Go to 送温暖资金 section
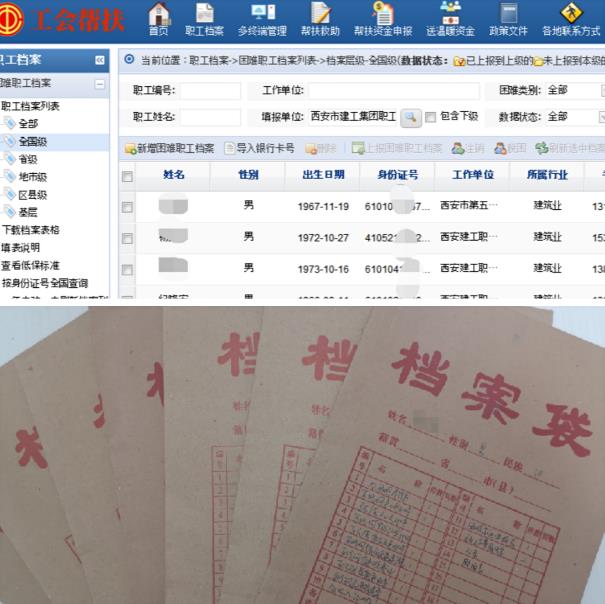 (x=450, y=18)
